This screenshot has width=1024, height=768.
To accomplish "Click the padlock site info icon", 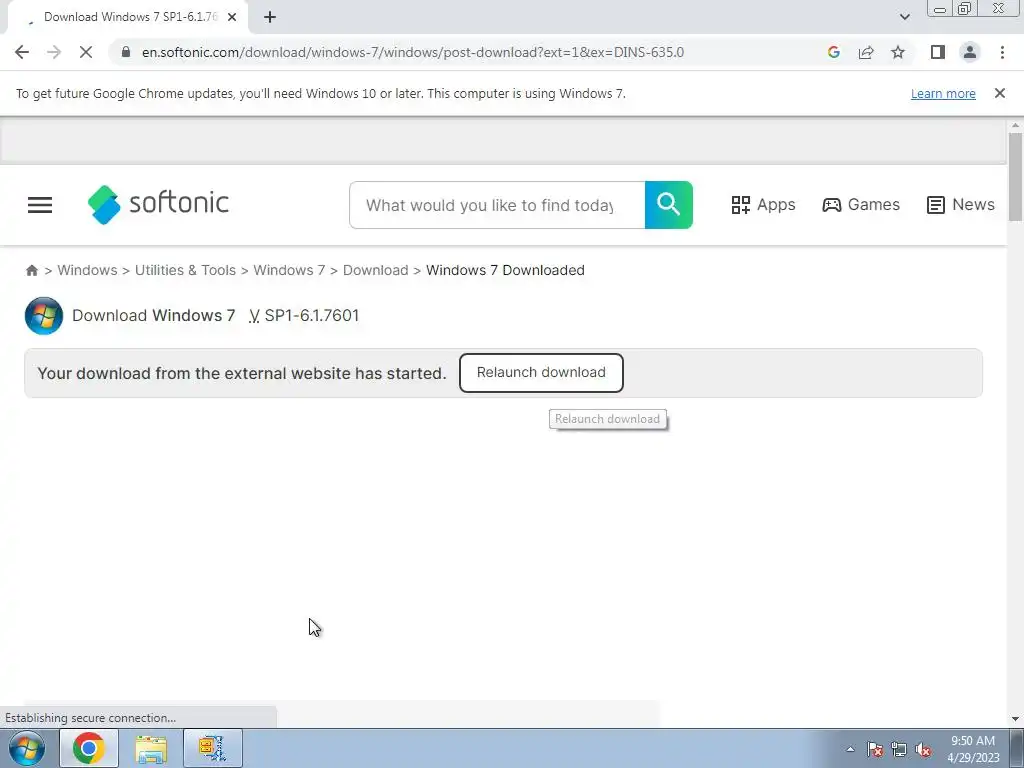I will coord(126,52).
